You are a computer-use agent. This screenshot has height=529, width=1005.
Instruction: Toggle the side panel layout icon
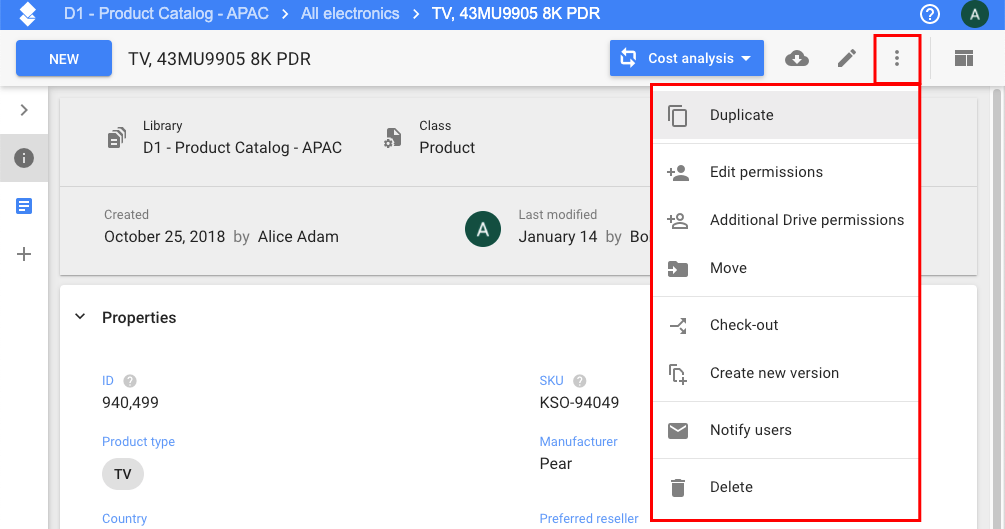(x=963, y=58)
